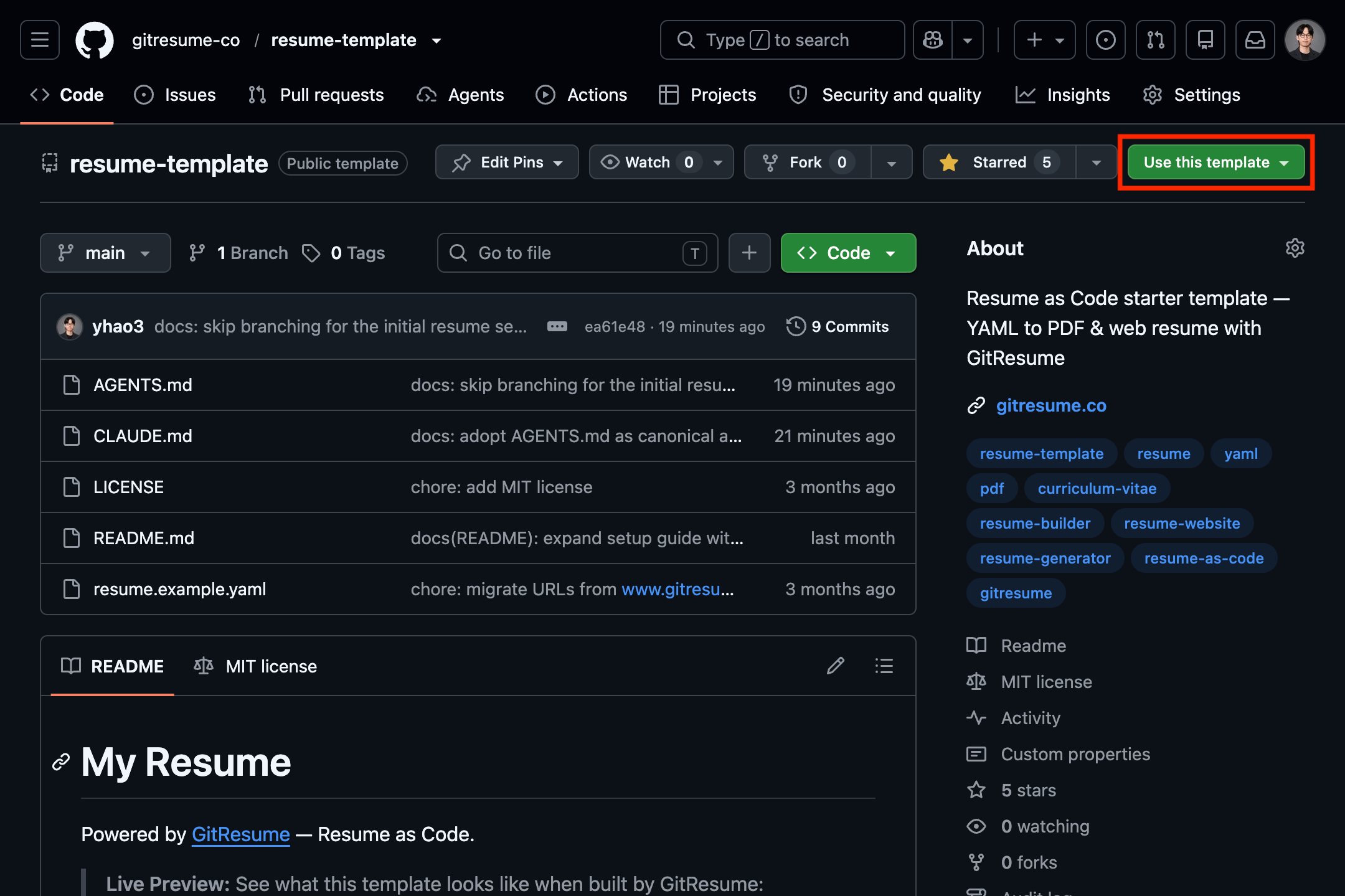This screenshot has height=896, width=1345.
Task: Click the About section gear icon
Action: pos(1295,248)
